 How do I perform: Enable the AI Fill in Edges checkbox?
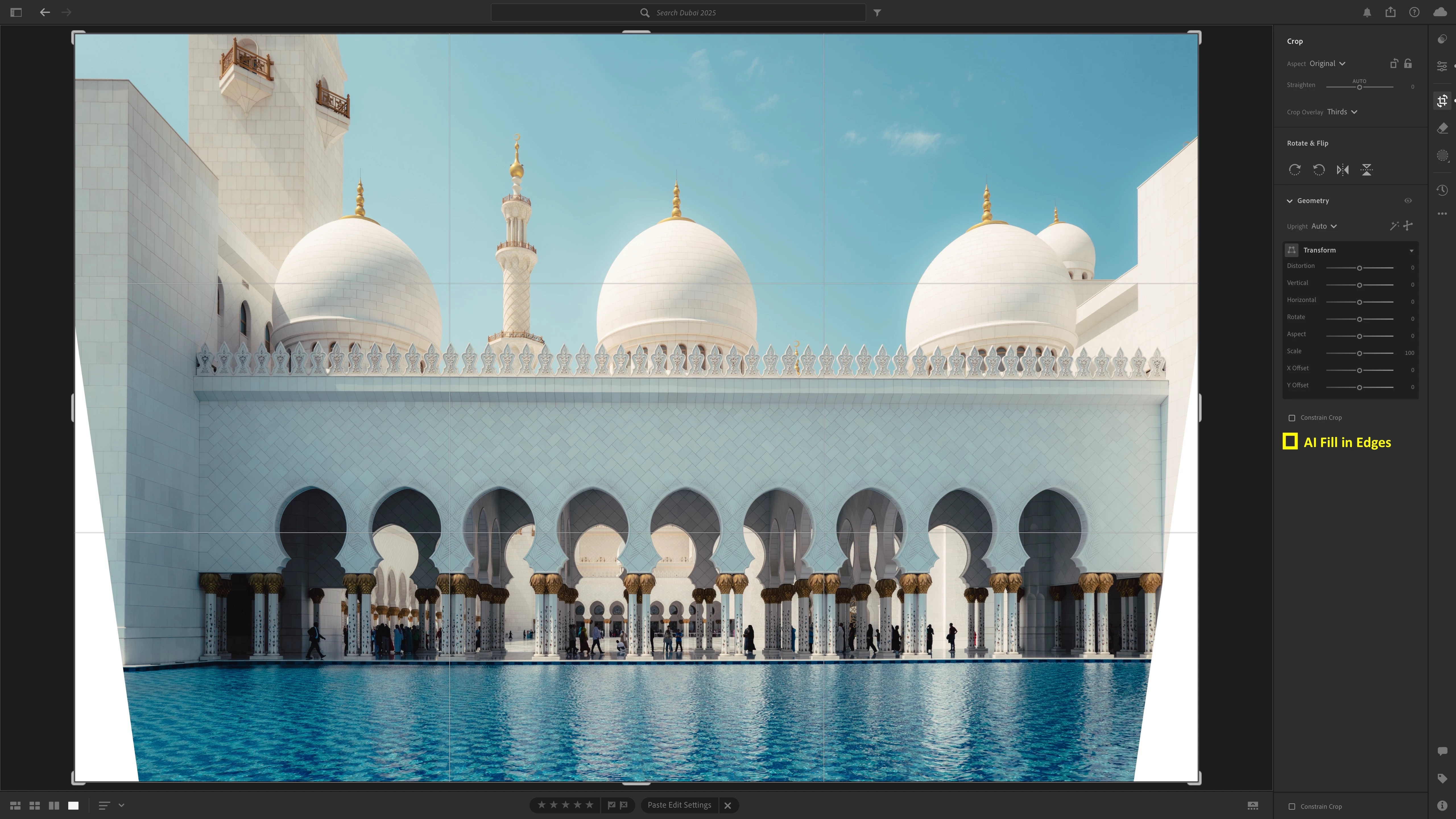click(1290, 441)
